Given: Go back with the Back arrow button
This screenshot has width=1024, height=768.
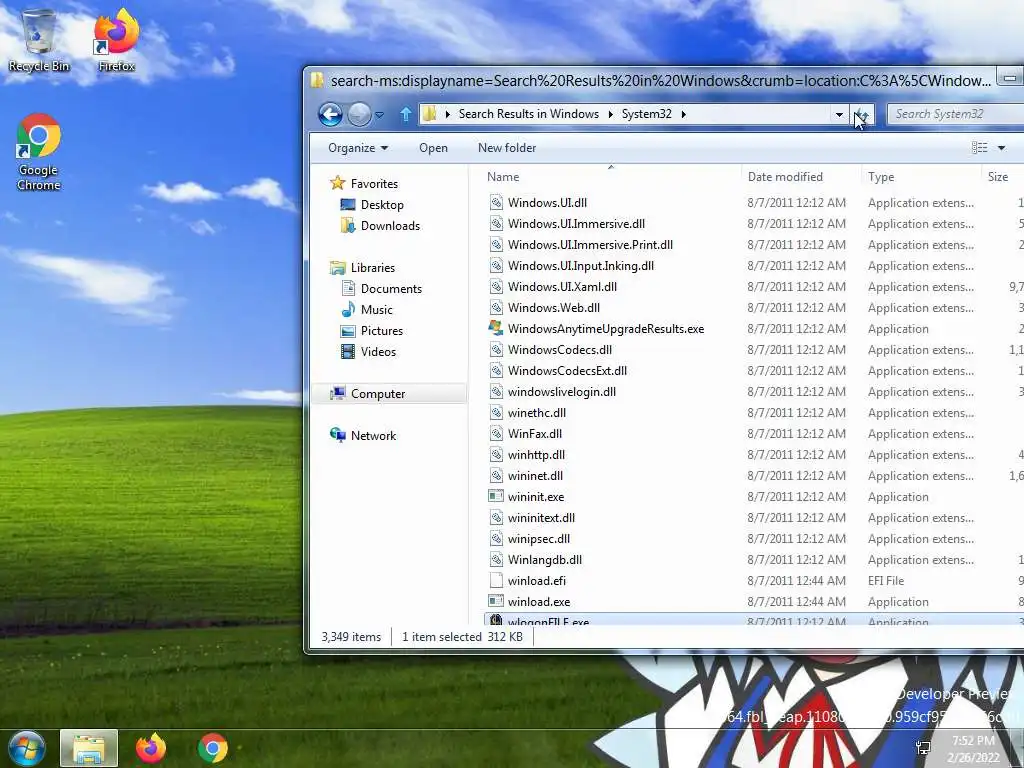Looking at the screenshot, I should tap(330, 114).
